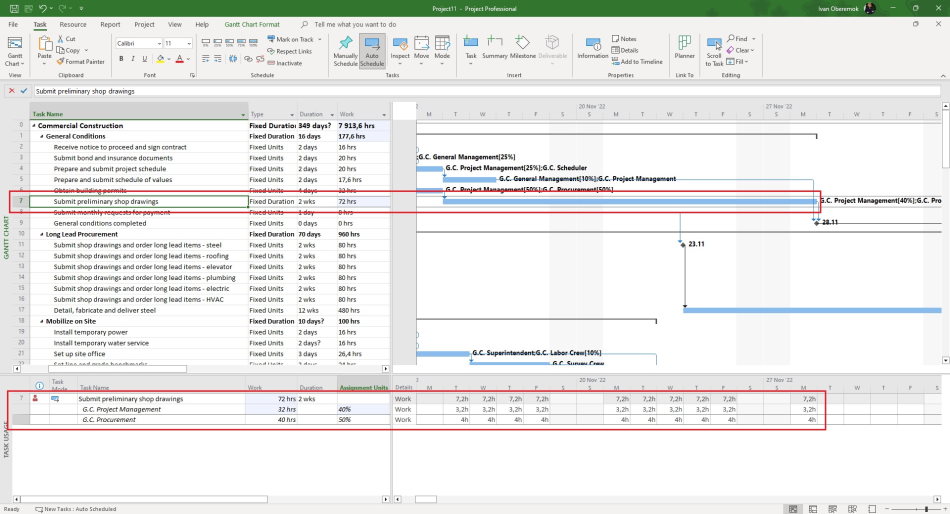Open the File menu
Image resolution: width=950 pixels, height=514 pixels.
(13, 24)
